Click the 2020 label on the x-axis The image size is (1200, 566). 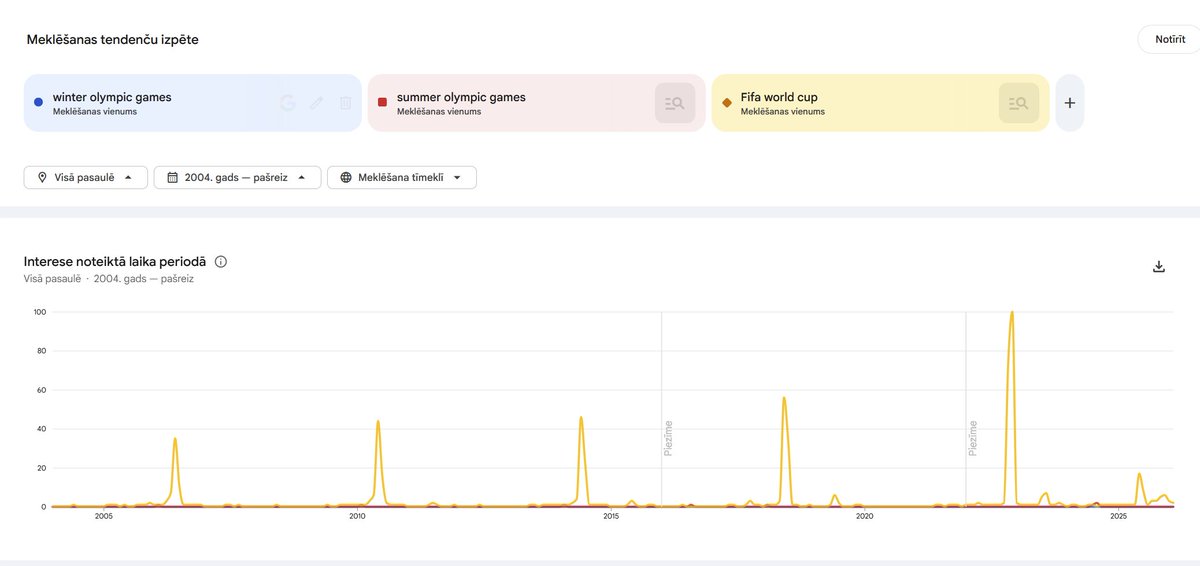point(865,517)
